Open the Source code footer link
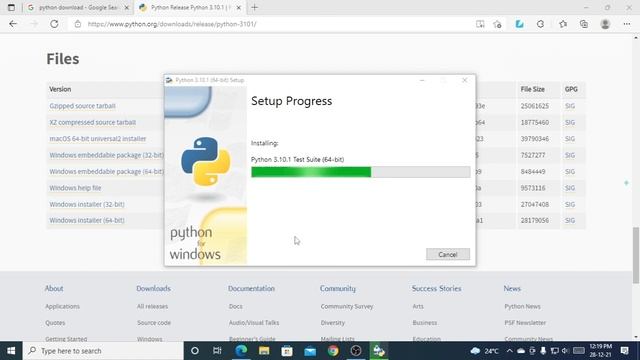 tap(154, 322)
